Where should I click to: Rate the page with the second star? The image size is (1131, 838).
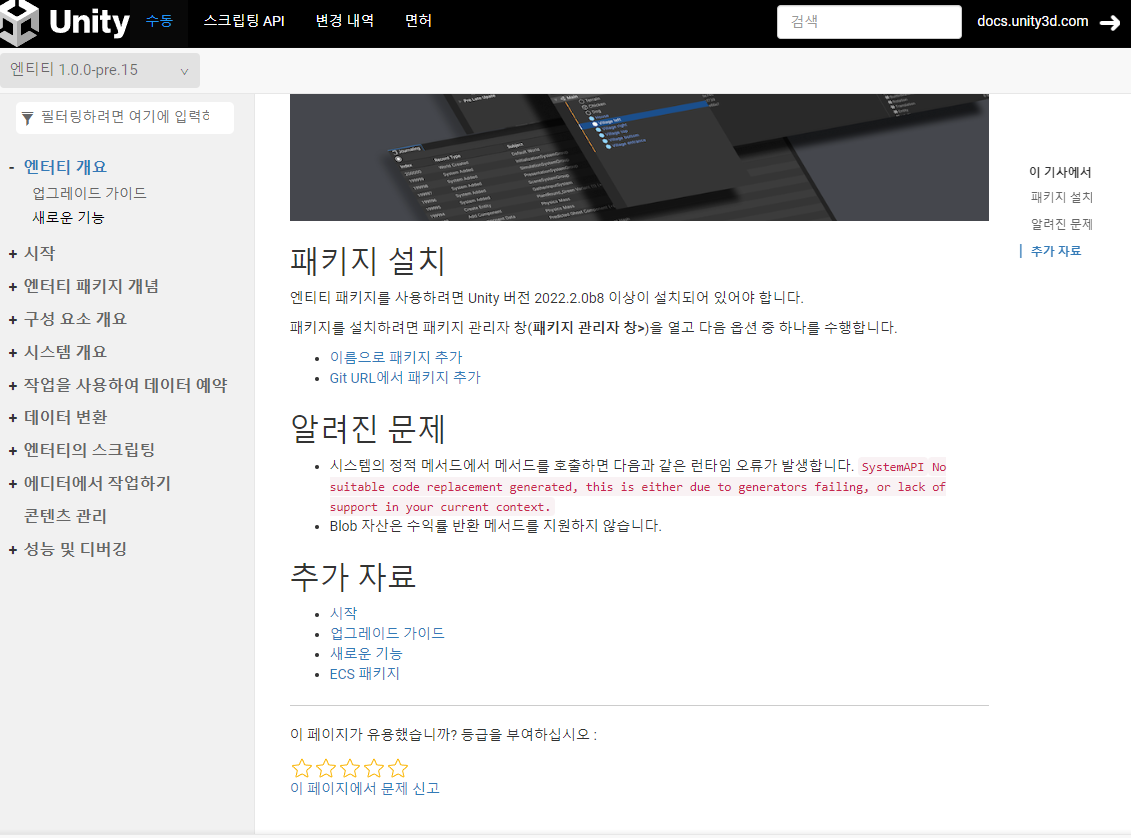[326, 767]
